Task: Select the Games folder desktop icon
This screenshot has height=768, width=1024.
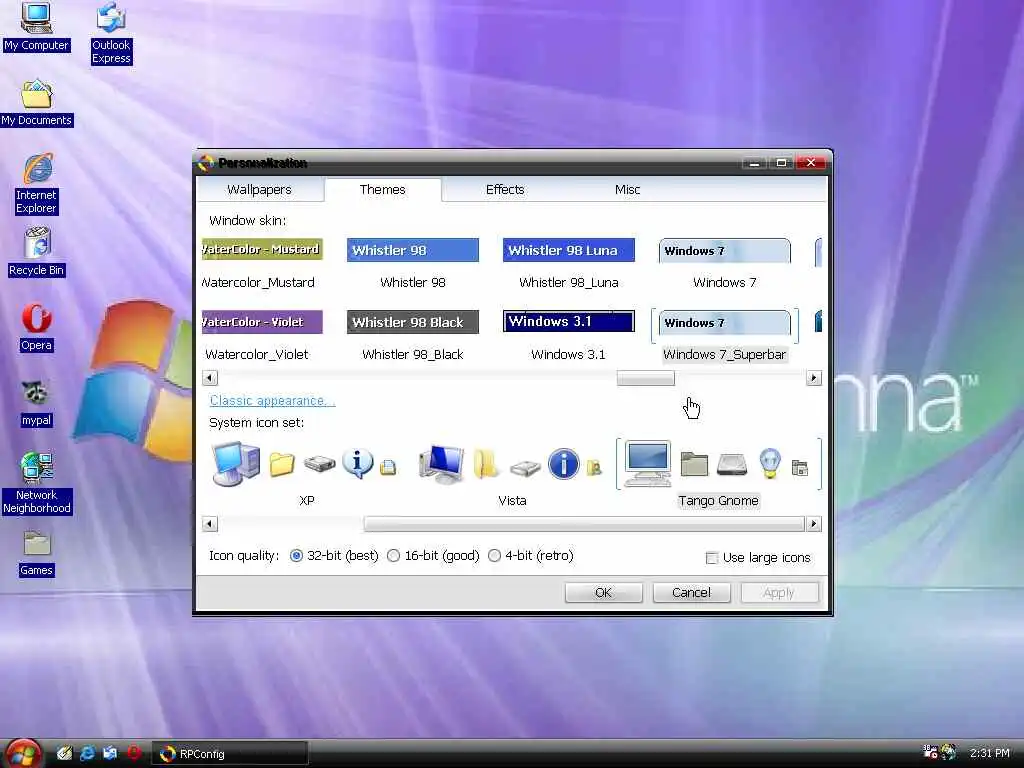Action: (x=37, y=554)
